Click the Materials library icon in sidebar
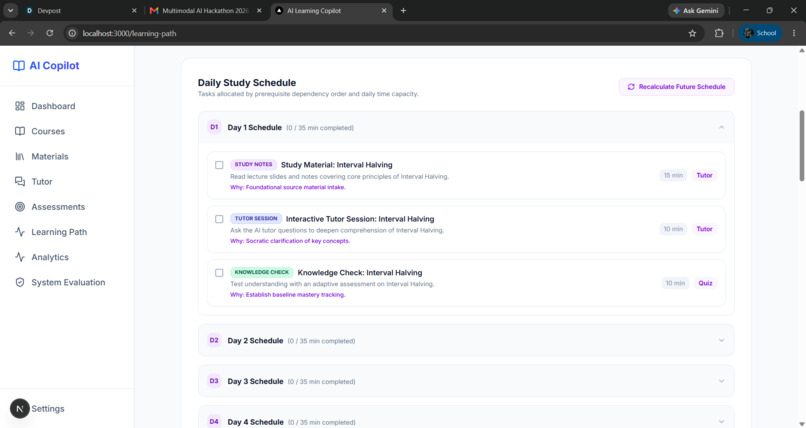This screenshot has width=806, height=428. 20,156
